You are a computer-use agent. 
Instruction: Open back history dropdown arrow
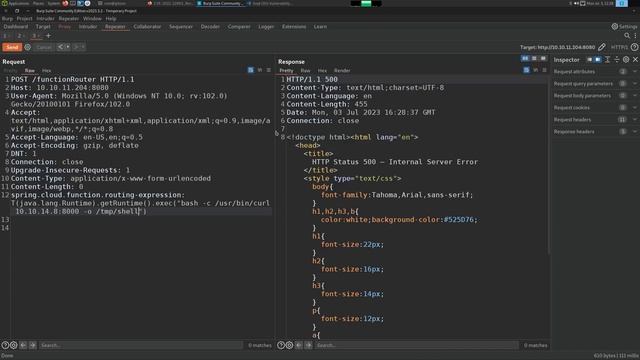[68, 47]
